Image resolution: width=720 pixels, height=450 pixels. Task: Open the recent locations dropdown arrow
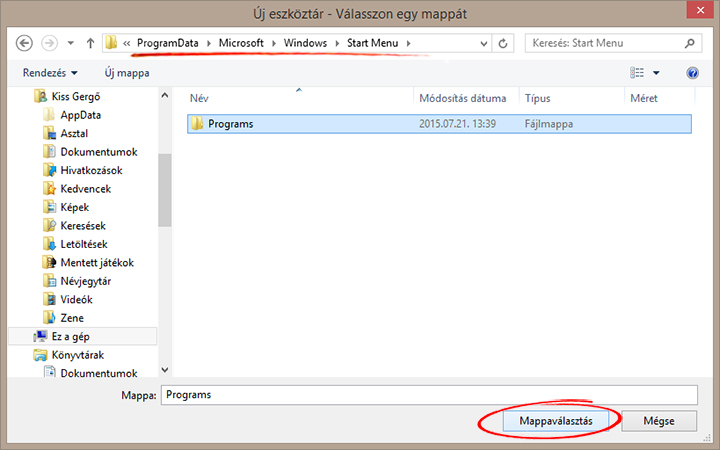click(x=70, y=44)
